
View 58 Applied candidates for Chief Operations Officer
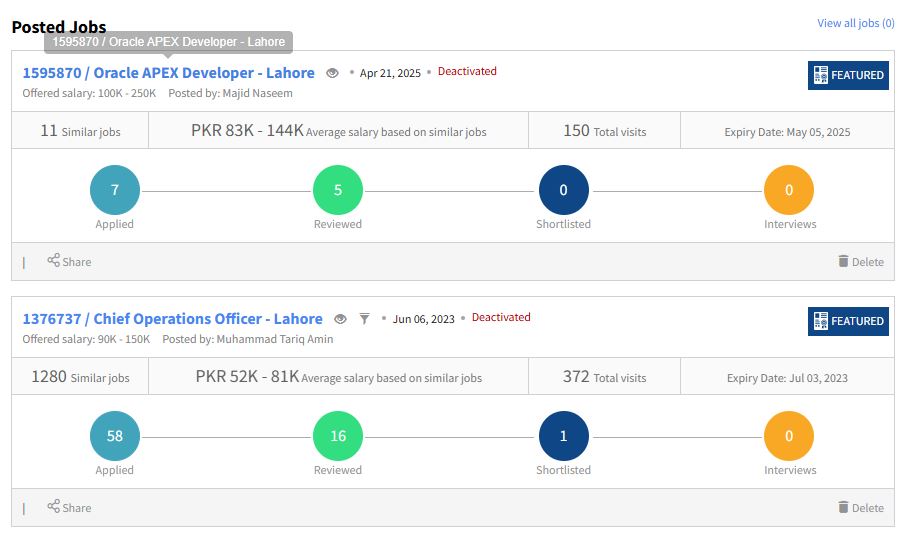coord(115,436)
